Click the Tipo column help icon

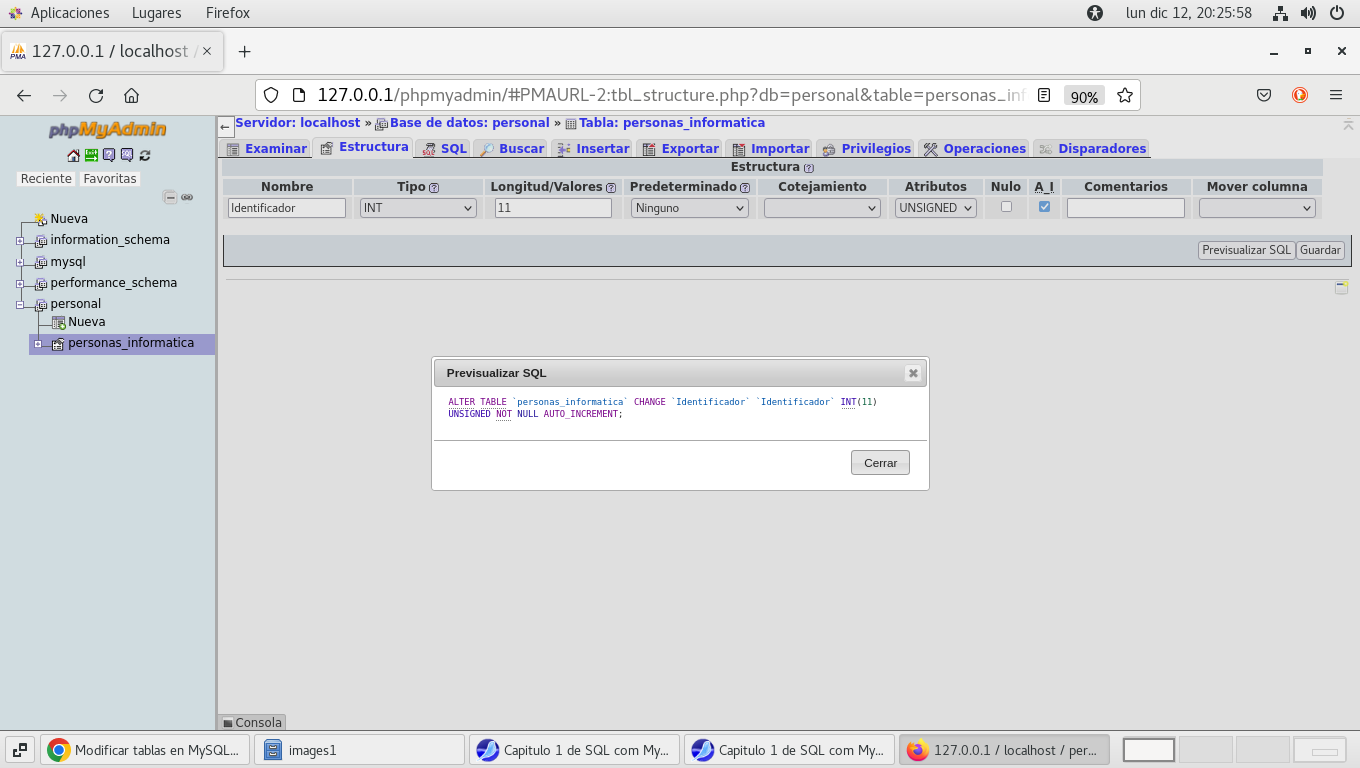click(434, 188)
